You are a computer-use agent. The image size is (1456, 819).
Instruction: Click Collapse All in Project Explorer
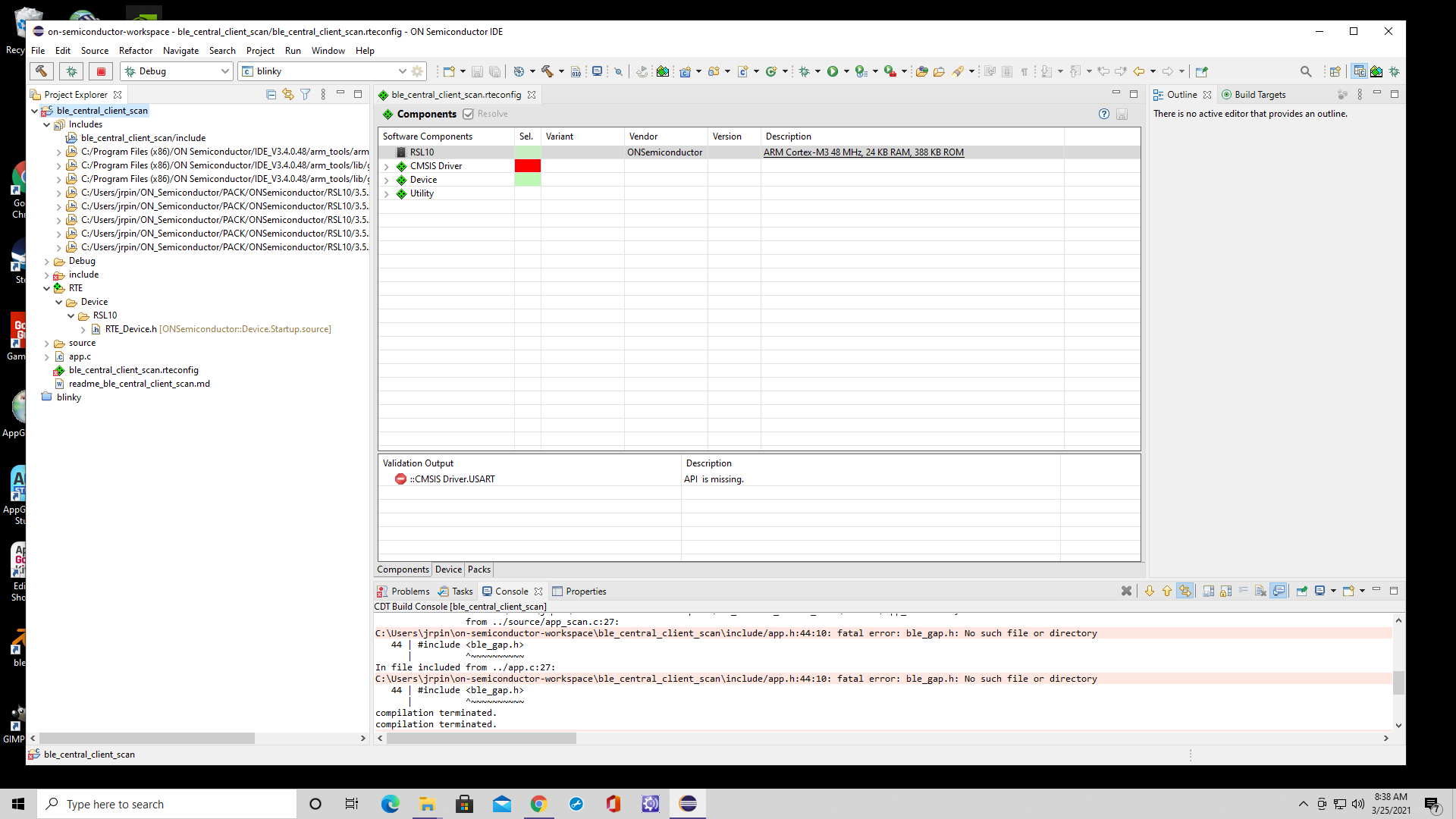click(271, 95)
